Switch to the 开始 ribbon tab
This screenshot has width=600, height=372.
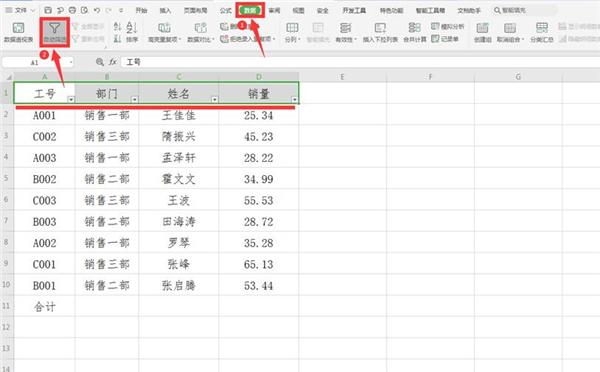(x=141, y=10)
